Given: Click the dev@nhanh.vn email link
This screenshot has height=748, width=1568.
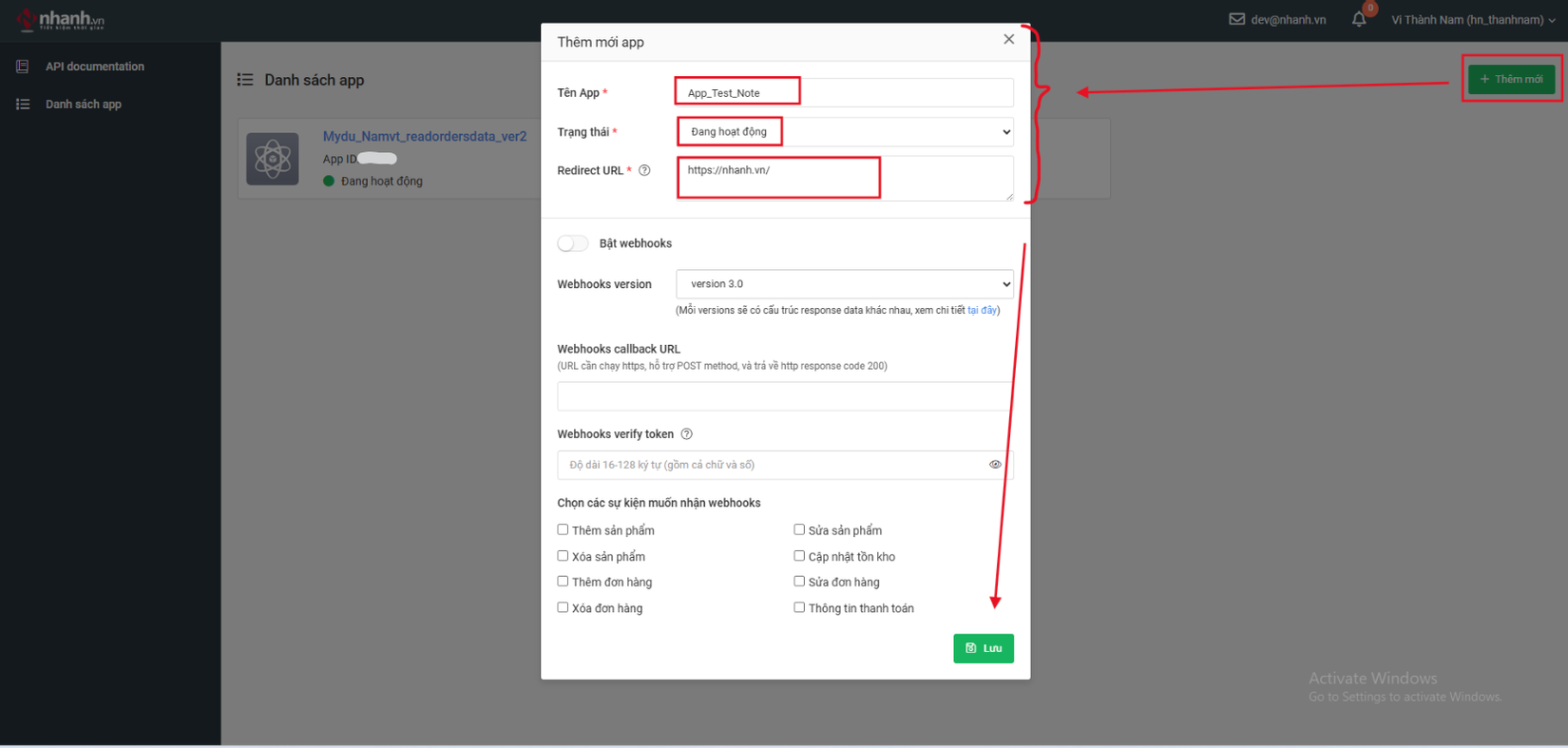Looking at the screenshot, I should (x=1288, y=20).
